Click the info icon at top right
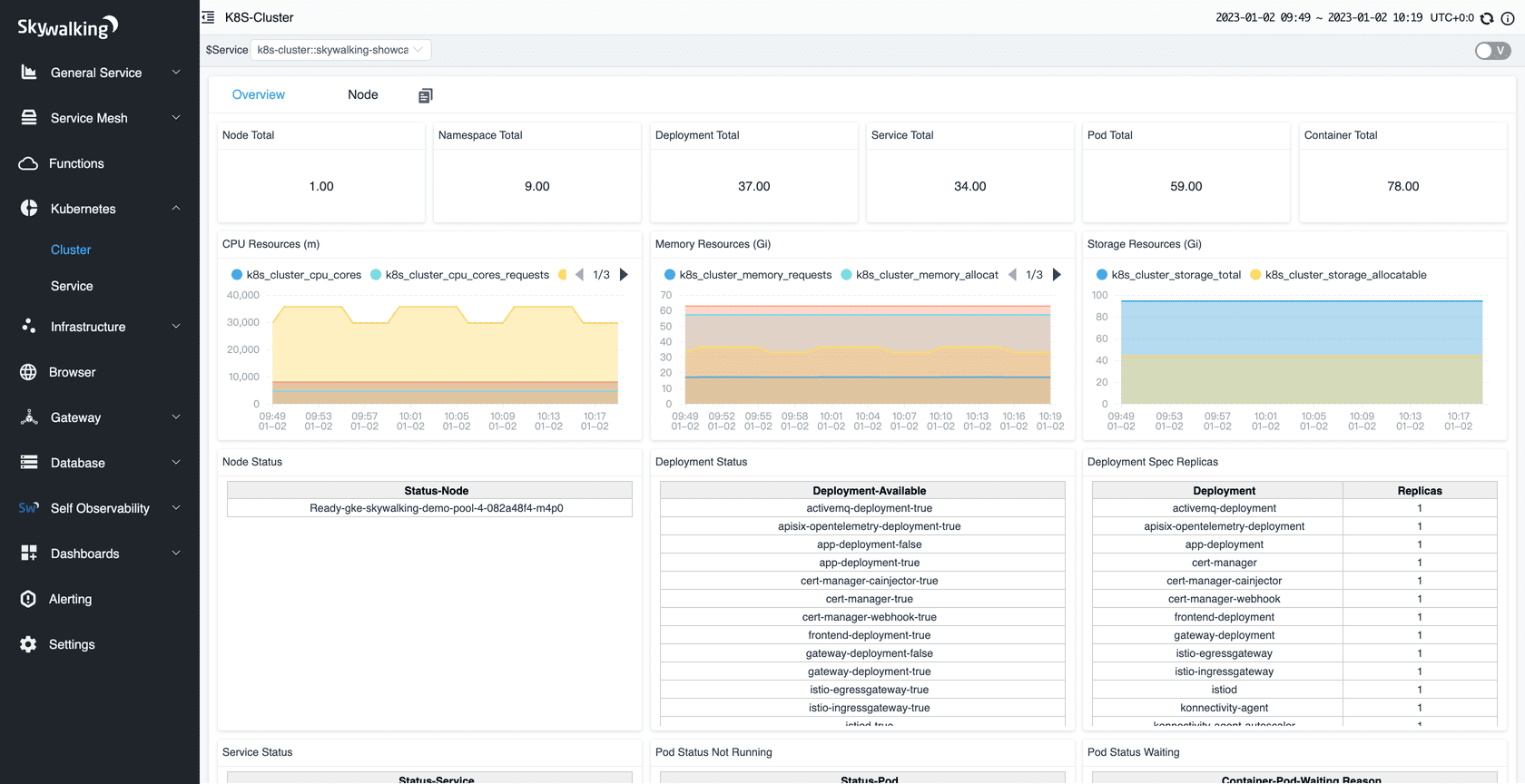 pyautogui.click(x=1508, y=18)
